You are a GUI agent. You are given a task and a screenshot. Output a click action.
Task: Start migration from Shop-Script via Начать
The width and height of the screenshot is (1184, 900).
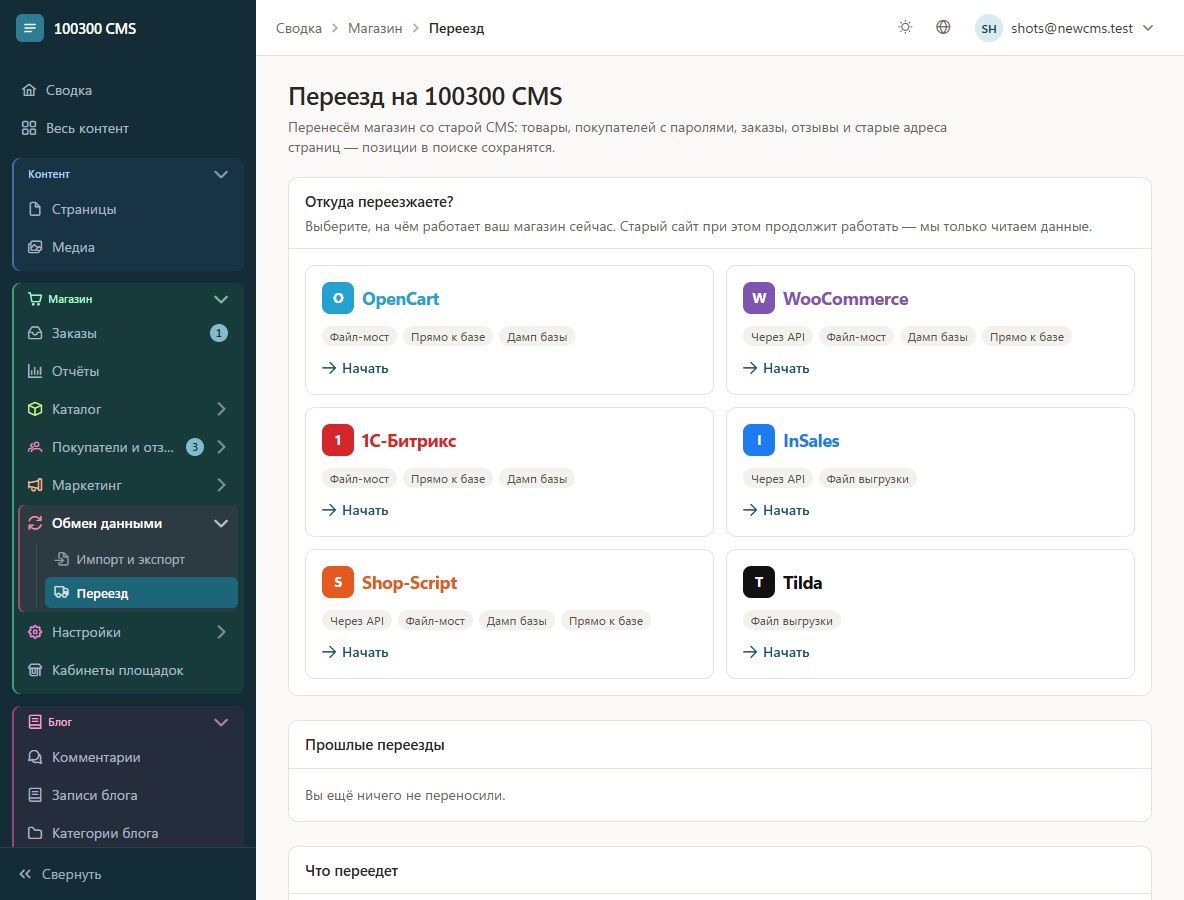355,652
